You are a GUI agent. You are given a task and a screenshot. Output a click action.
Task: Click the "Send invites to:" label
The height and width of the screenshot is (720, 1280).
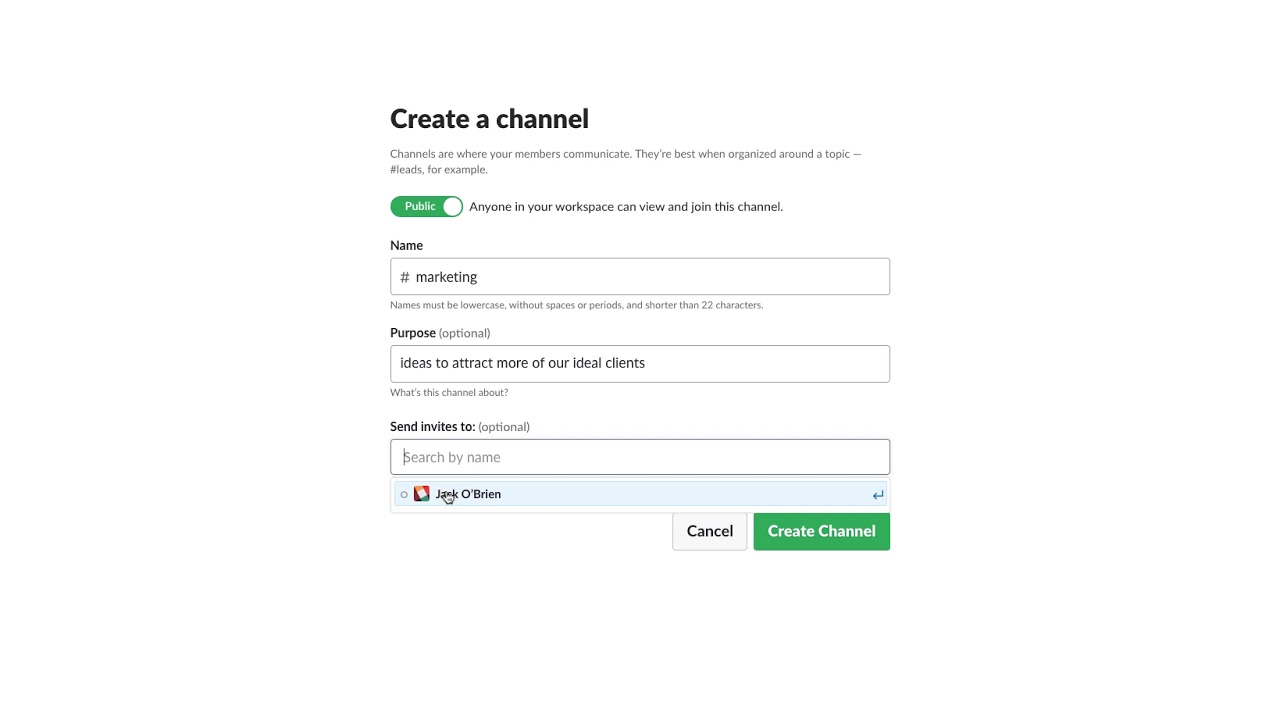432,427
